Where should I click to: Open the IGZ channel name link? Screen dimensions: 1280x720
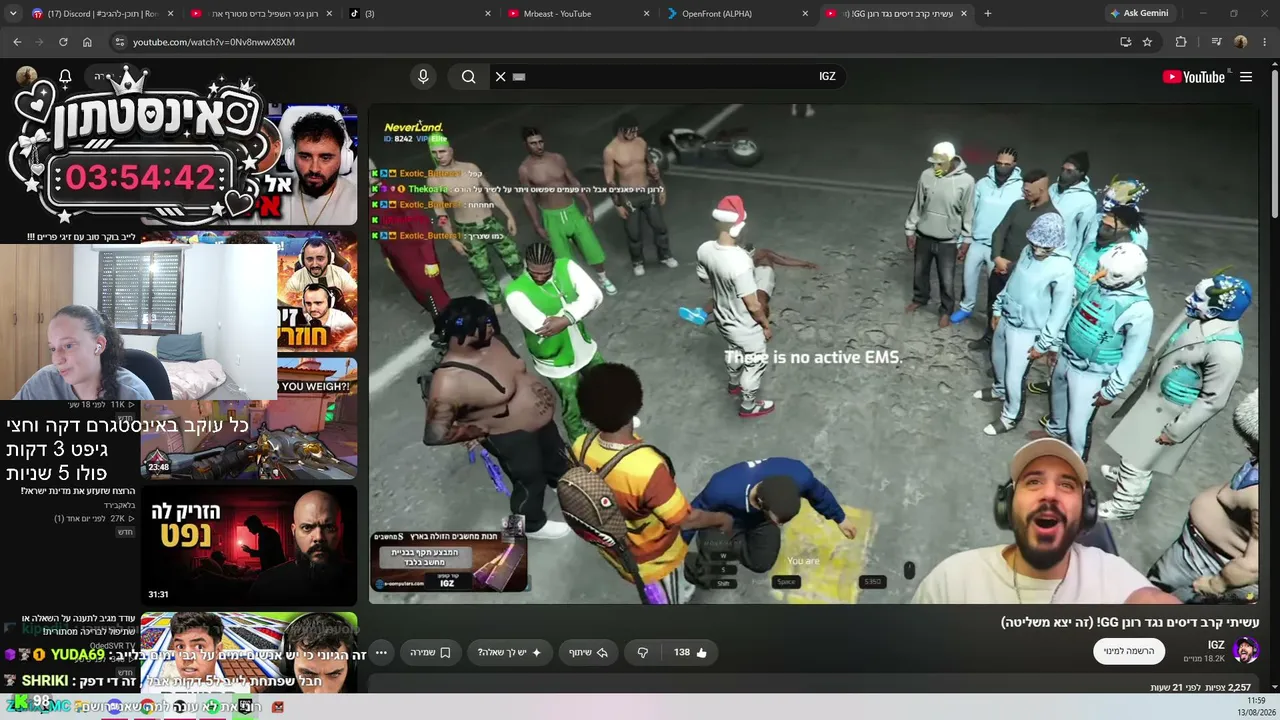point(1216,645)
